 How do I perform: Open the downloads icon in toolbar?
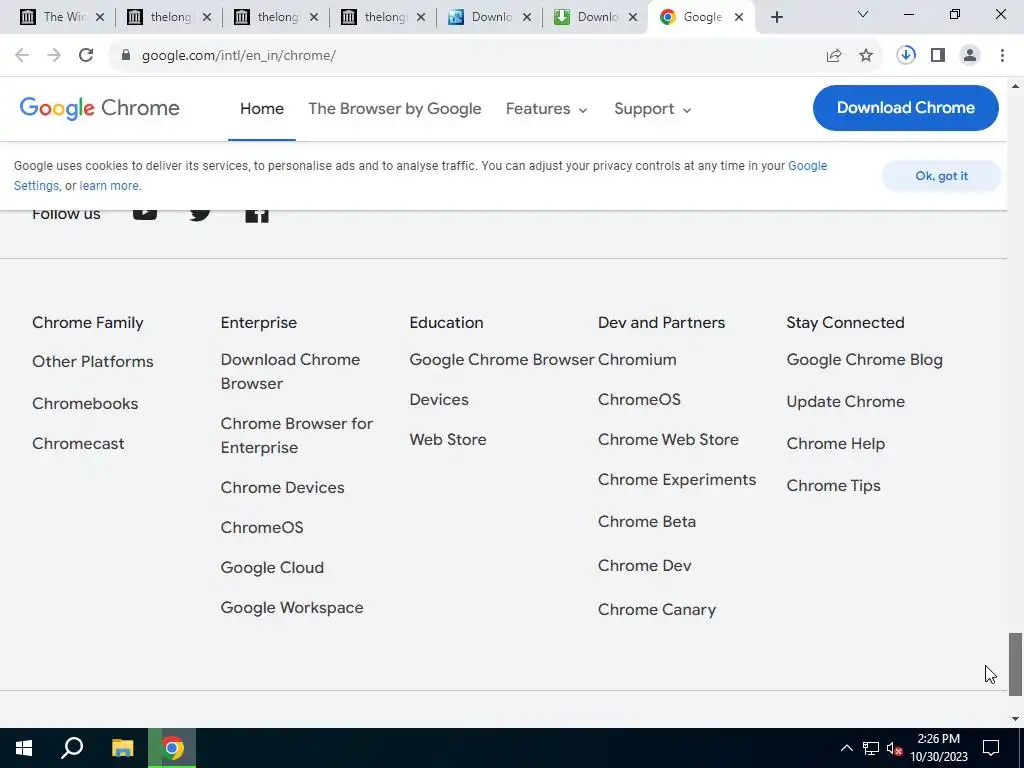[906, 56]
